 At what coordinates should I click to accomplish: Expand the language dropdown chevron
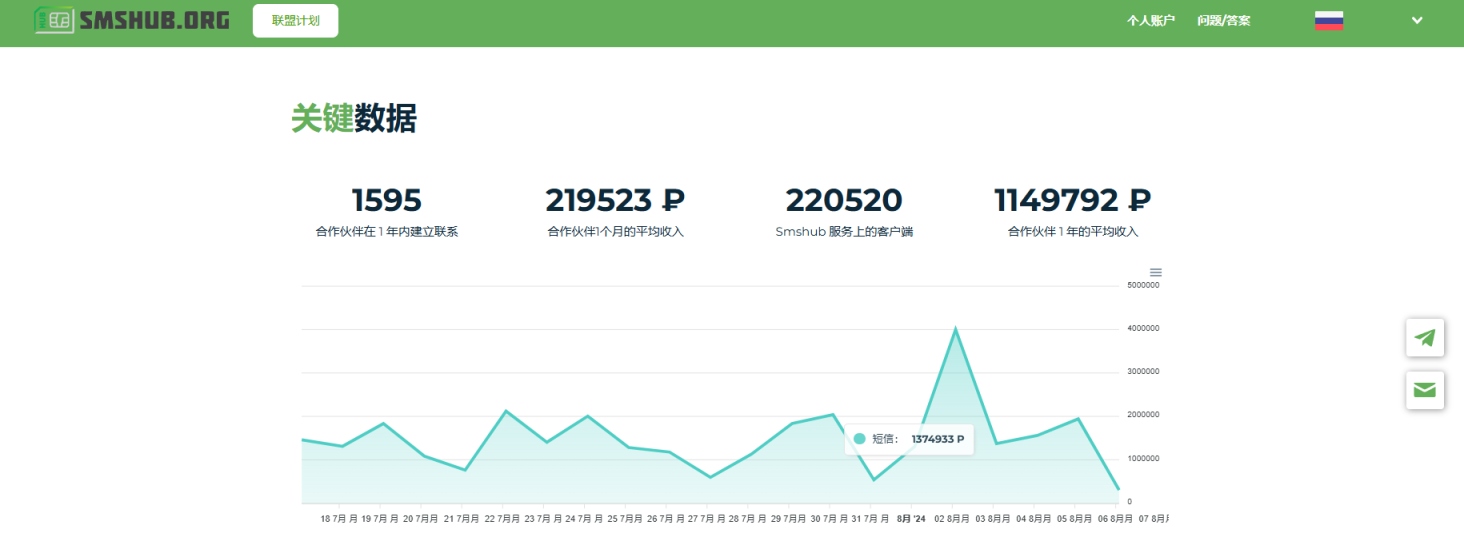click(1416, 21)
